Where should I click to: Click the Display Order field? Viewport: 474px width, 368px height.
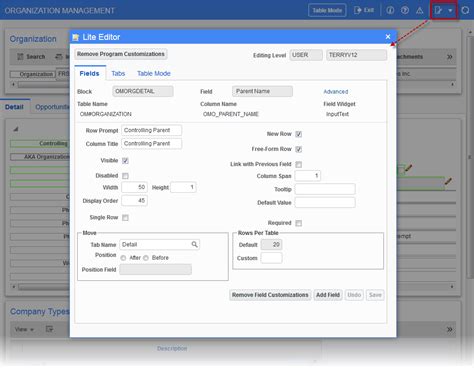134,201
